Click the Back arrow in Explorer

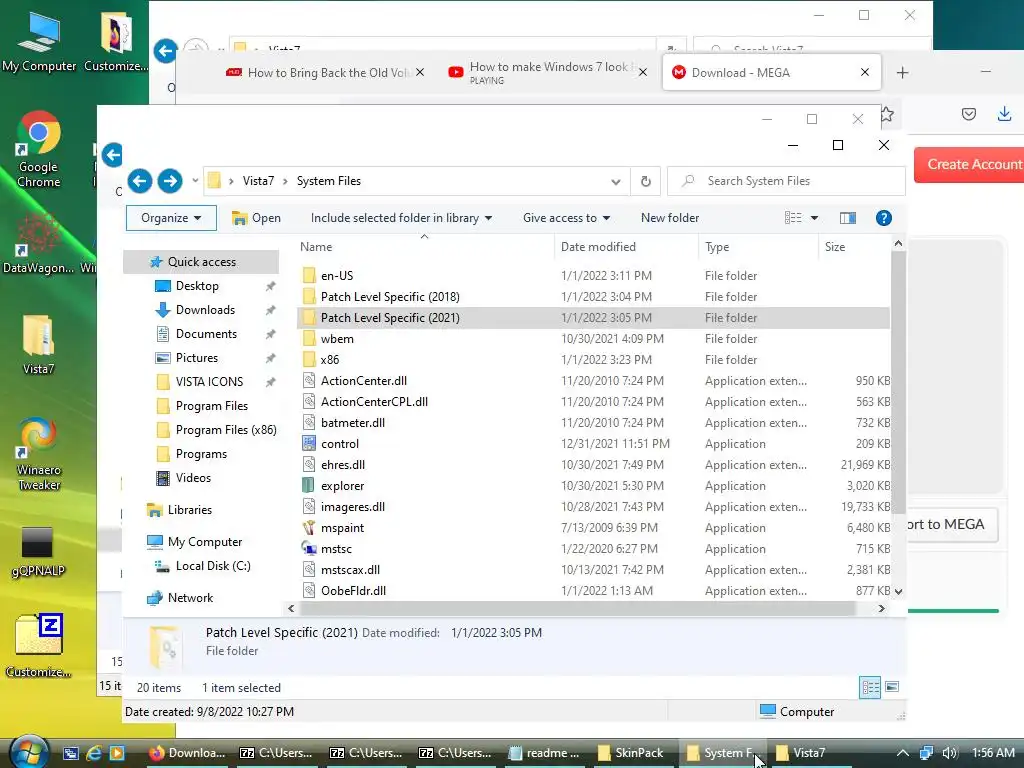coord(140,181)
